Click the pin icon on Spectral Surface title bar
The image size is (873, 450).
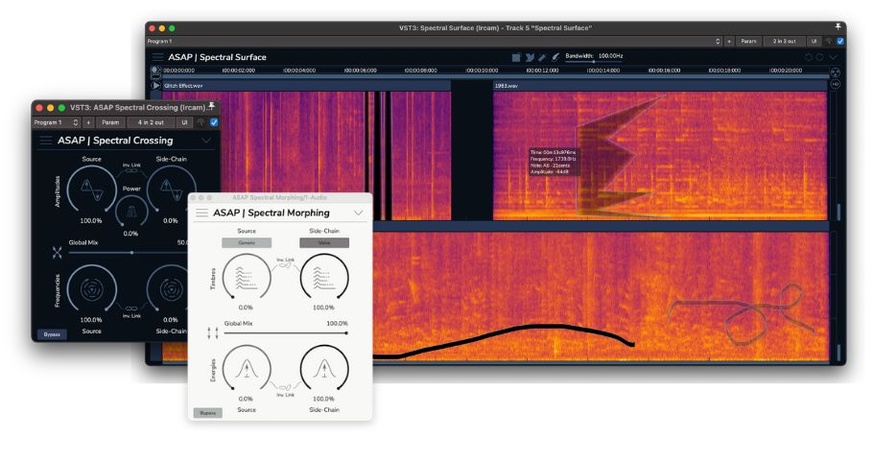[837, 27]
